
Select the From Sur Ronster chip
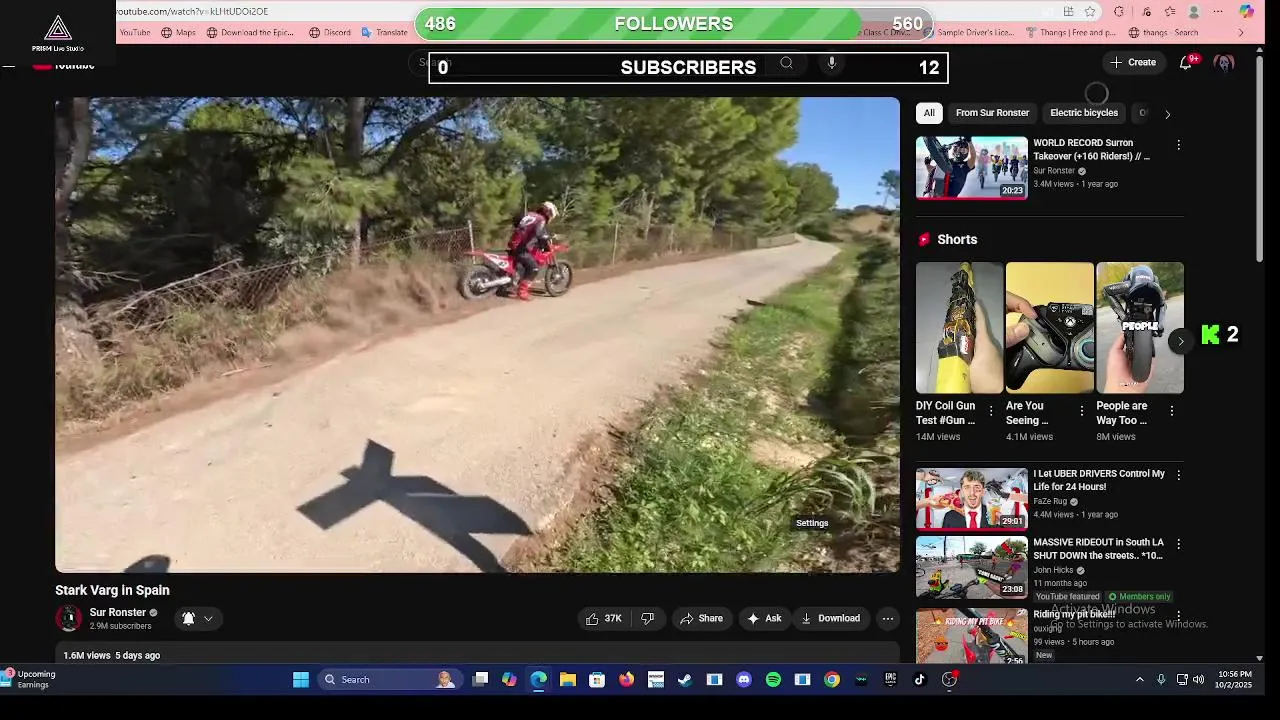pos(992,113)
